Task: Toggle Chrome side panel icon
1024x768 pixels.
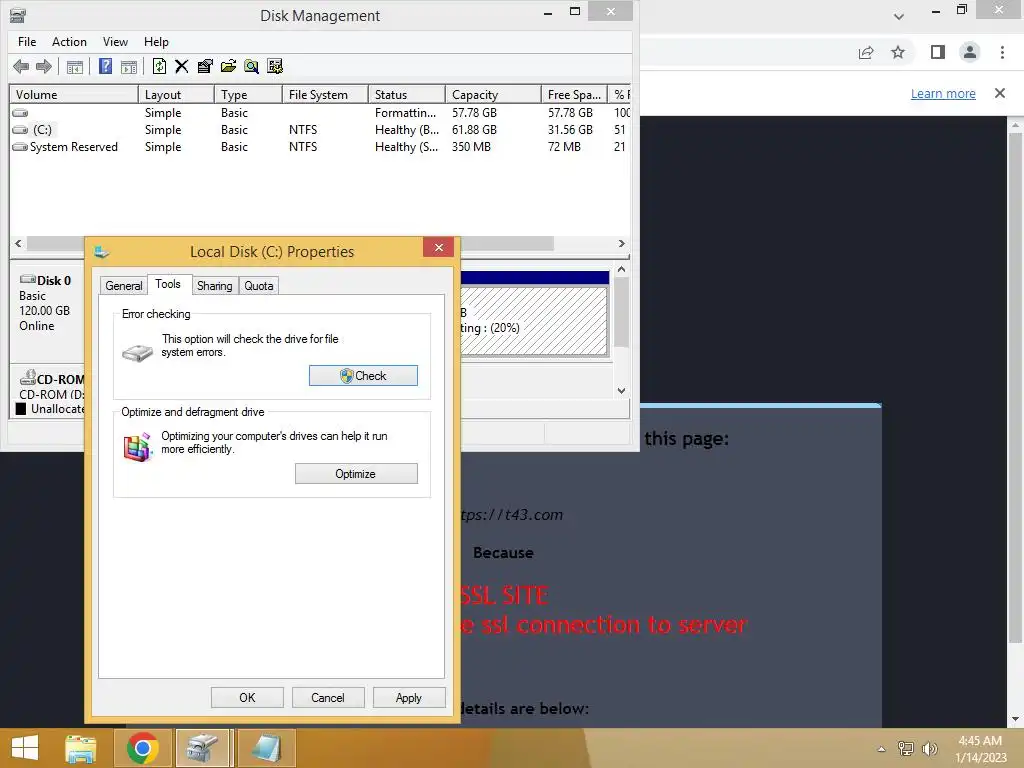Action: [938, 52]
